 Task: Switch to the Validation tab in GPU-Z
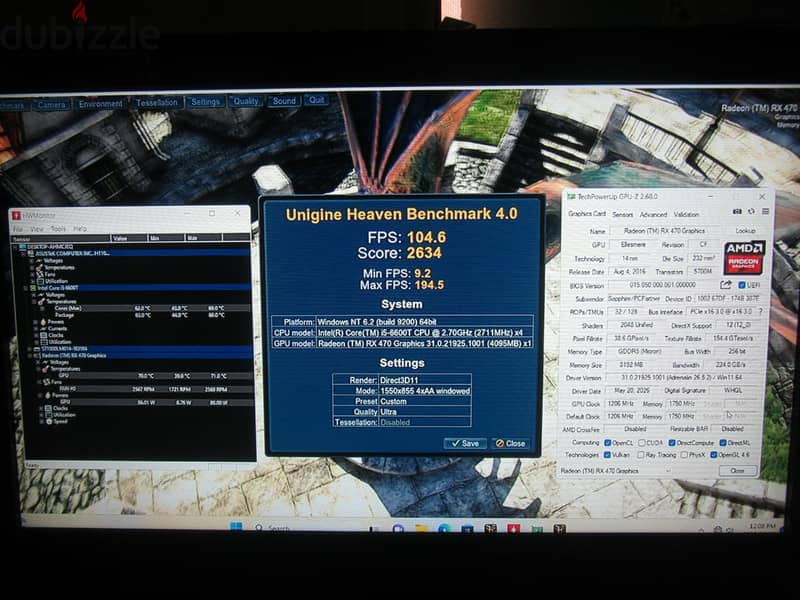(686, 215)
